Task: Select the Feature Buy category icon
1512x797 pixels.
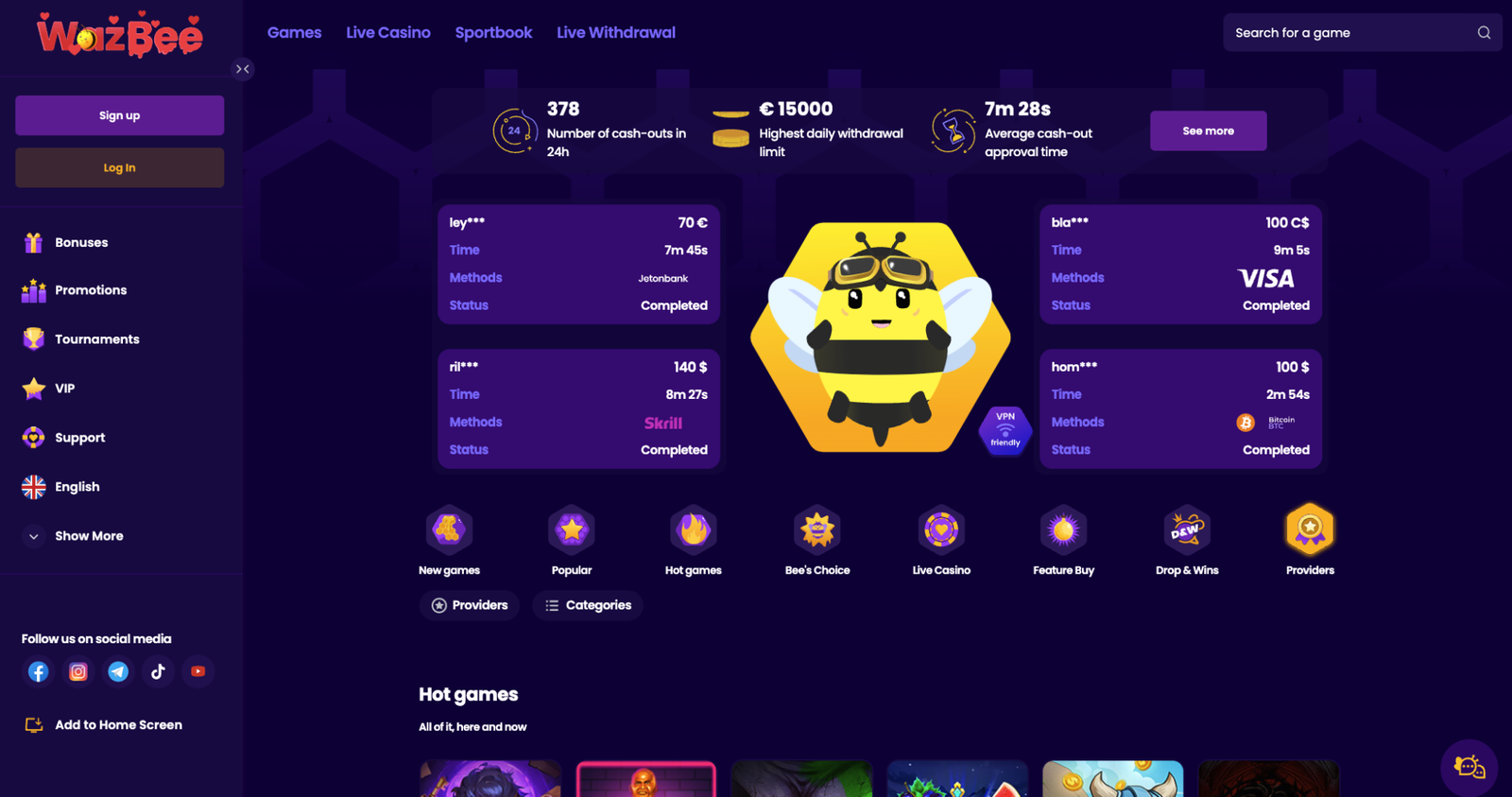Action: click(x=1063, y=530)
